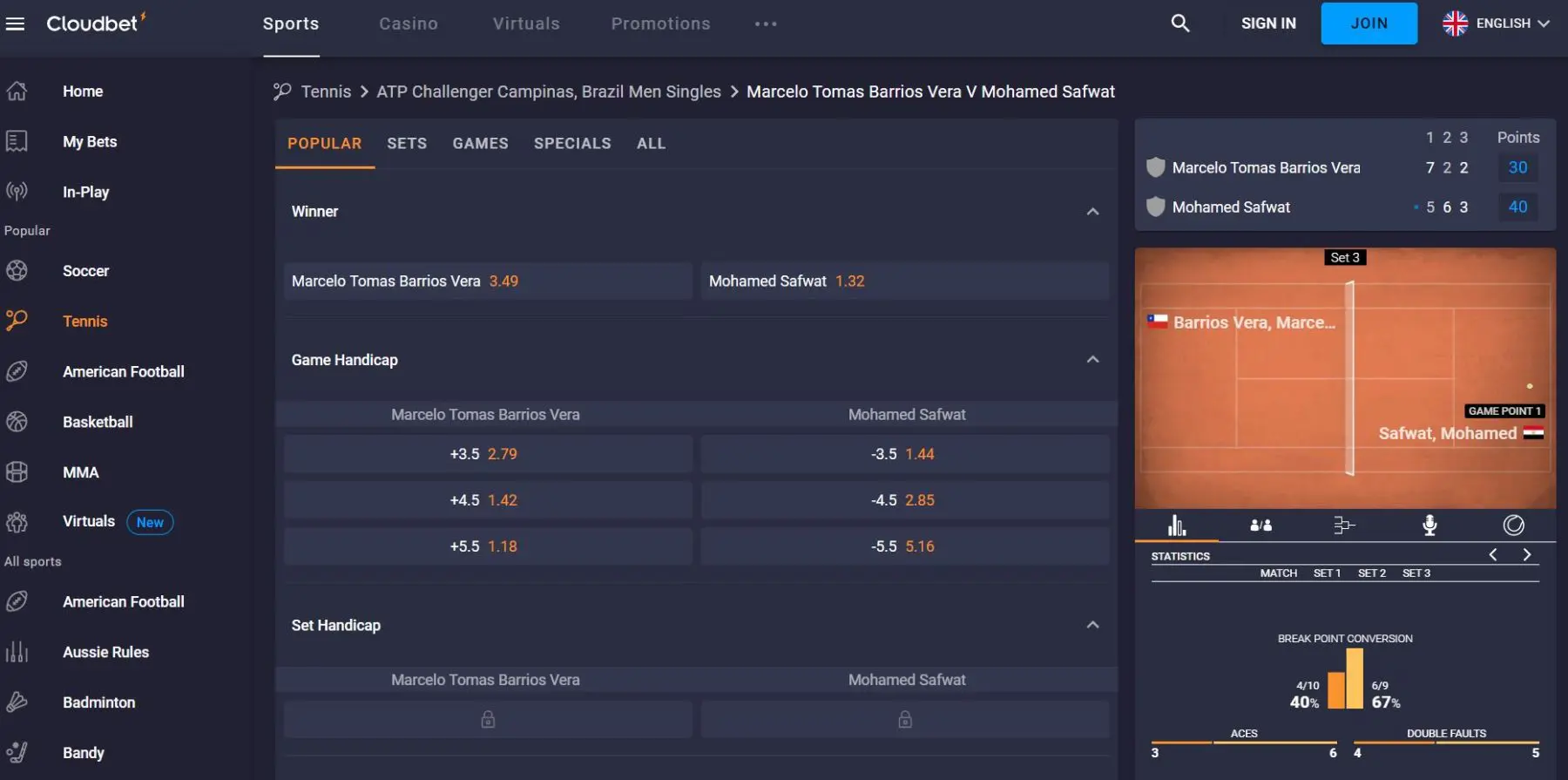Collapse the Game Handicap market
Screen dimensions: 1568x780
pyautogui.click(x=1092, y=359)
